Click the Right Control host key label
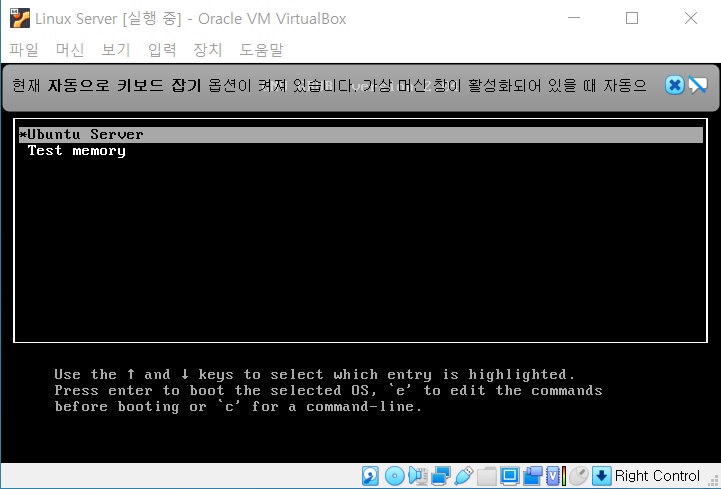 [x=657, y=476]
